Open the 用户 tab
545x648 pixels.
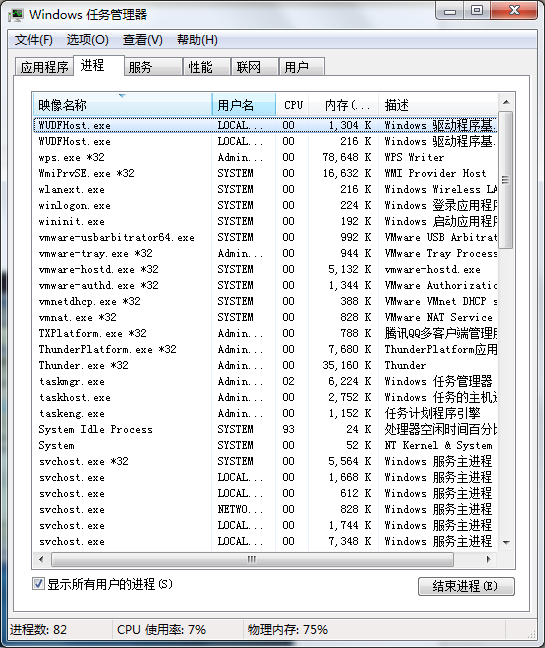coord(302,67)
